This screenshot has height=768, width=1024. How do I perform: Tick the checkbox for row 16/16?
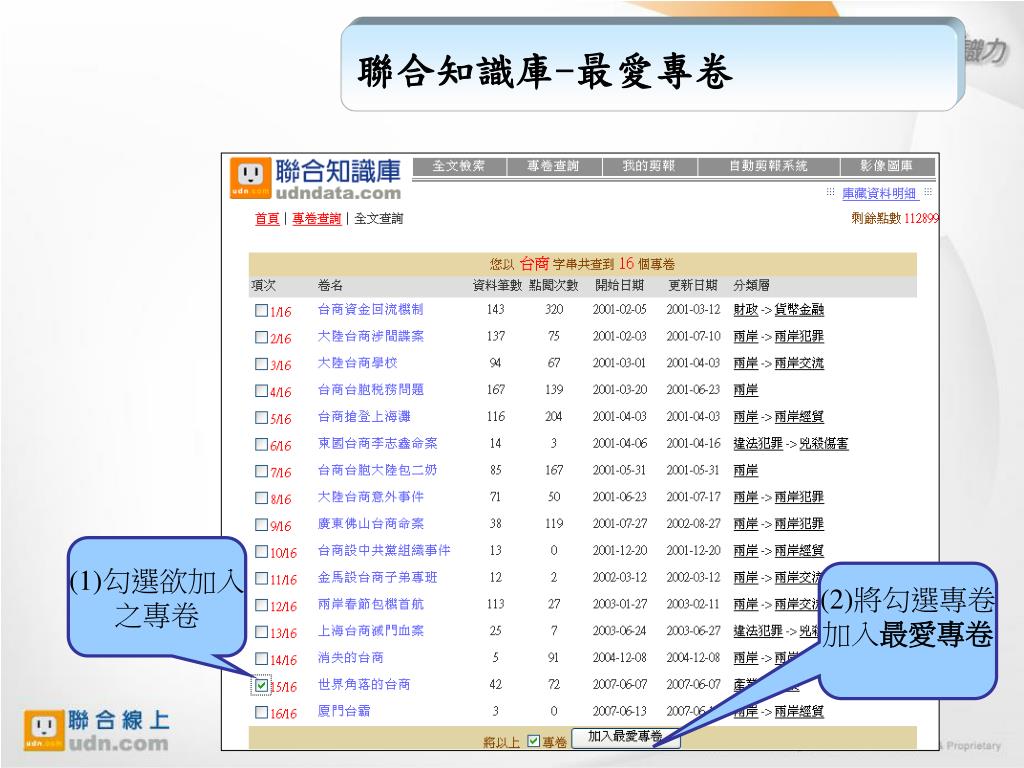coord(261,712)
